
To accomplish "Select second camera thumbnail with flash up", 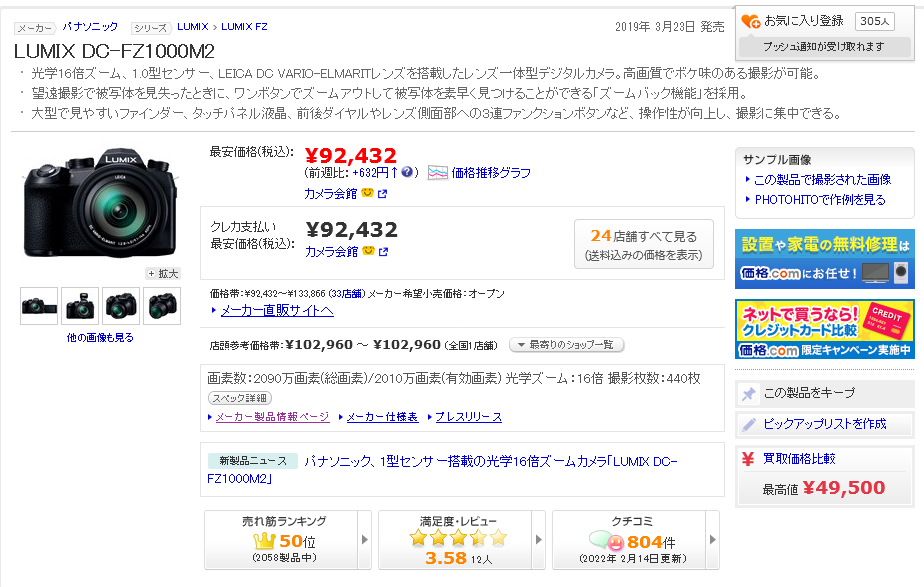I will 80,306.
